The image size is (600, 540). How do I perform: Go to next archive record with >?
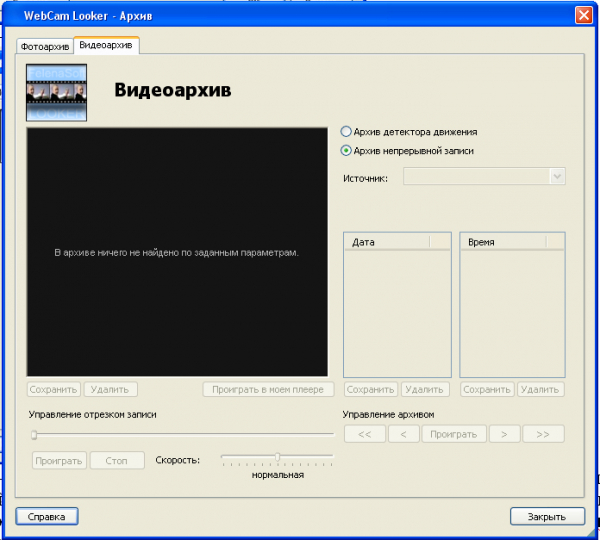click(x=505, y=434)
